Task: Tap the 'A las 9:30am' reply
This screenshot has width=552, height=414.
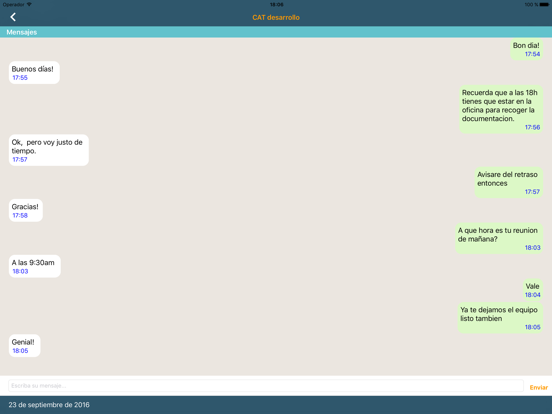Action: tap(34, 266)
